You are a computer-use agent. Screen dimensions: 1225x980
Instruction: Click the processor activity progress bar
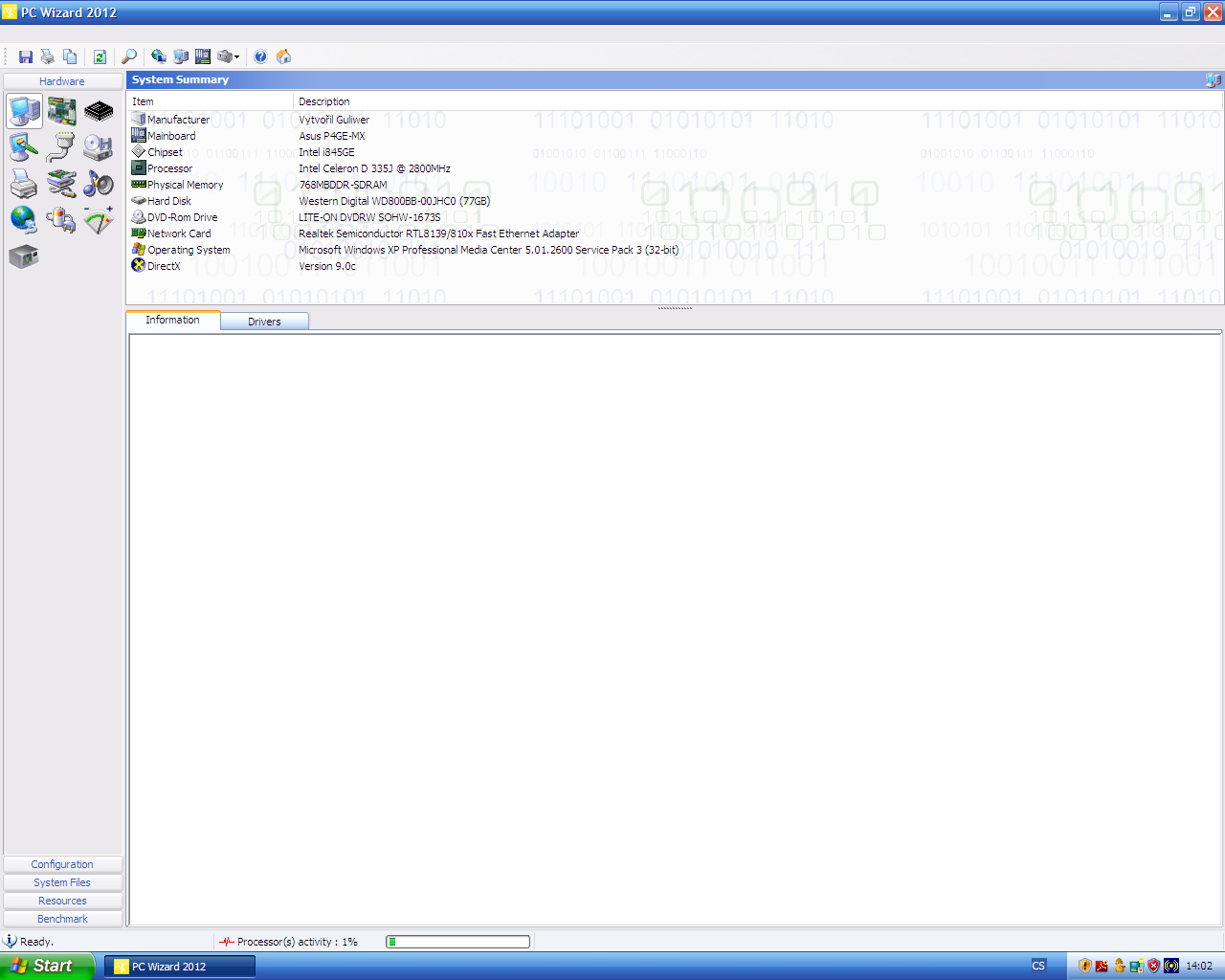click(x=457, y=942)
